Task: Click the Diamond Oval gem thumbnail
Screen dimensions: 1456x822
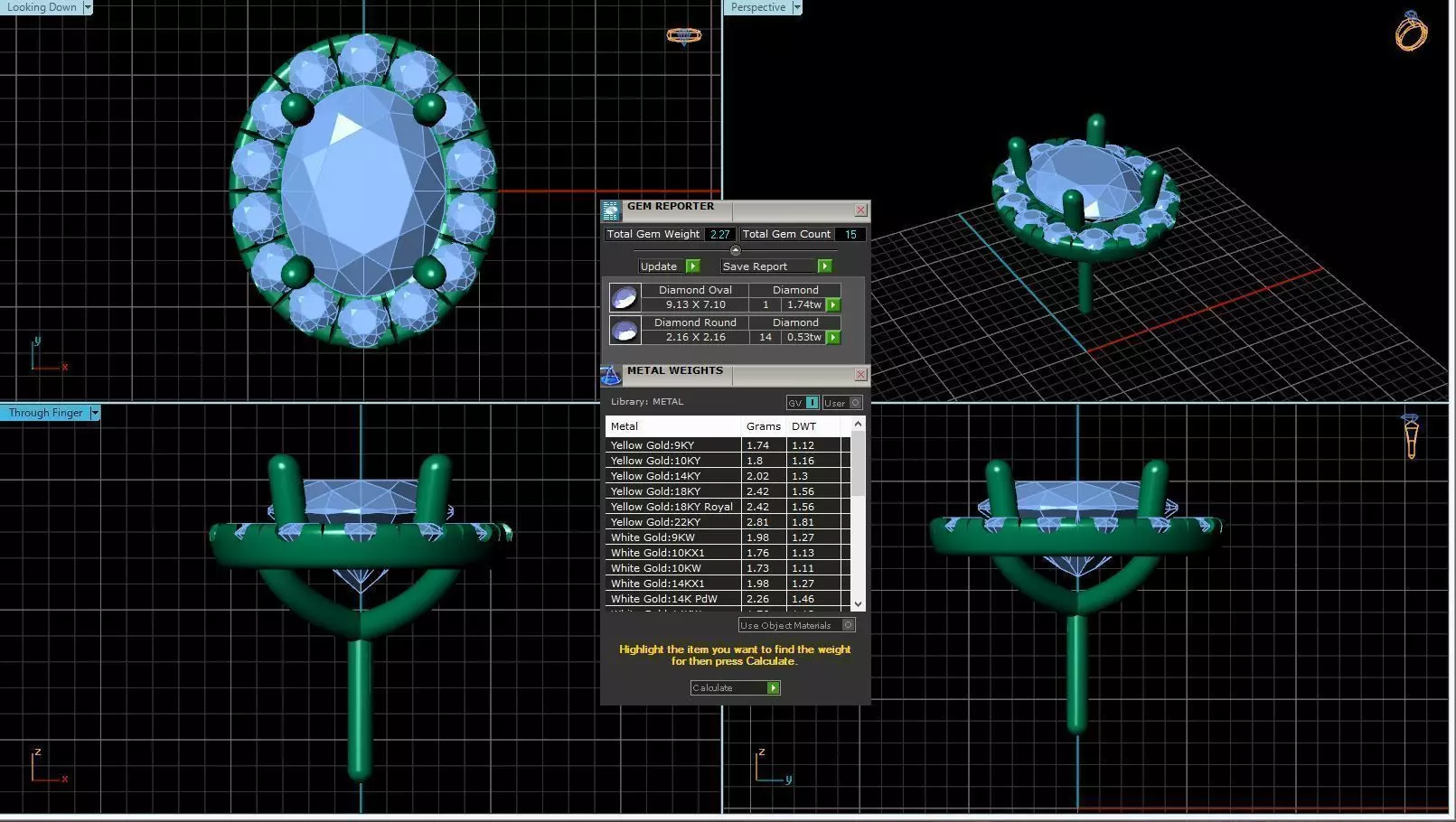Action: 625,297
